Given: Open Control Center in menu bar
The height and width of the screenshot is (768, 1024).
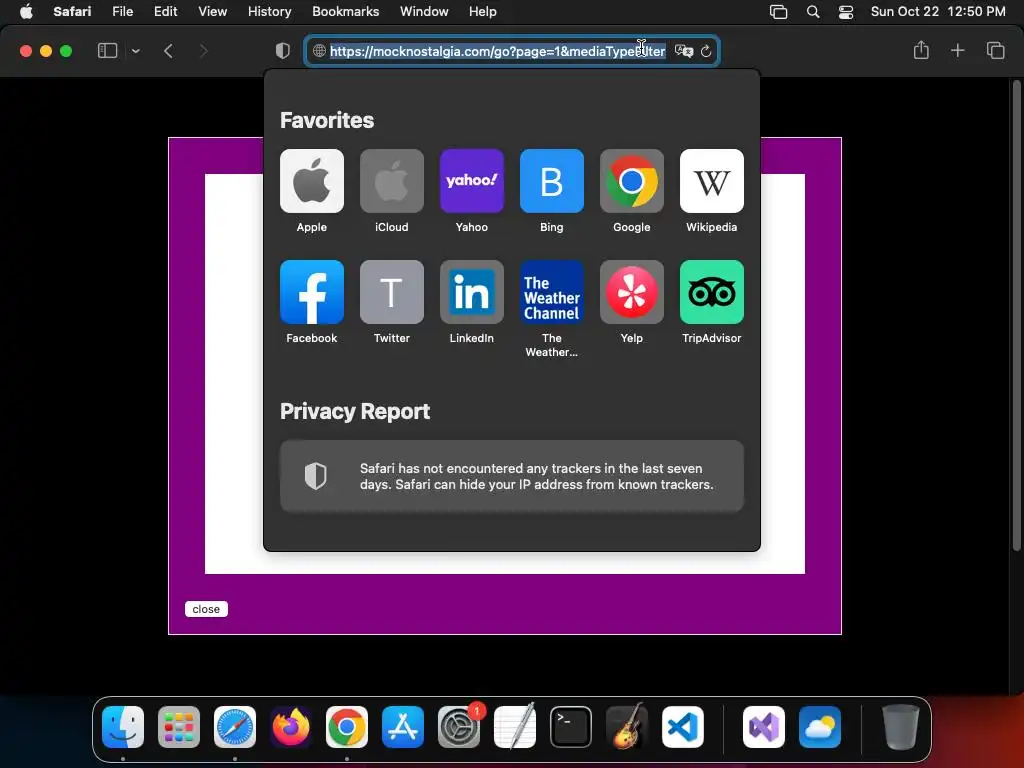Looking at the screenshot, I should [846, 12].
